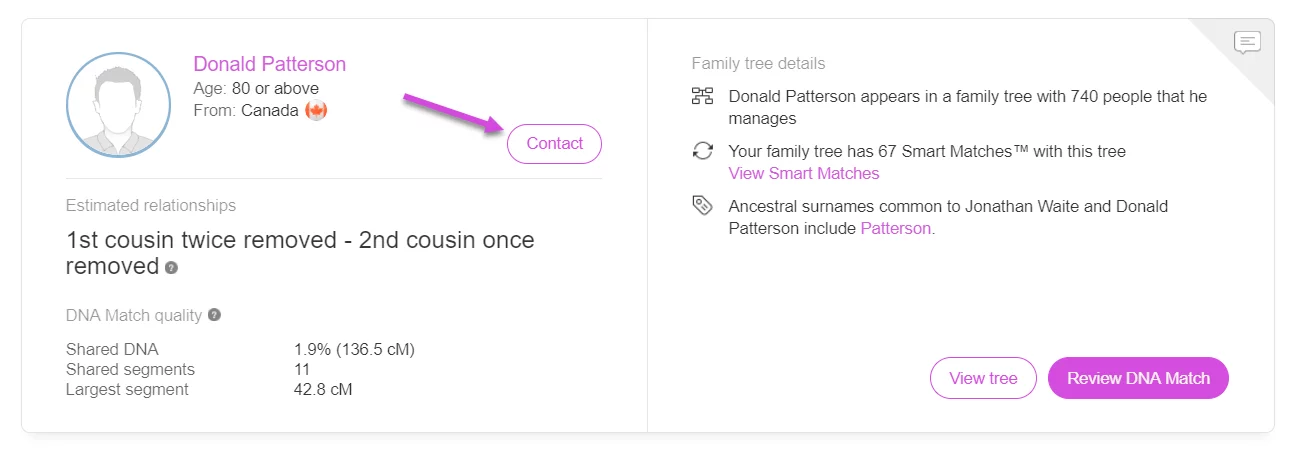Click the DNA Match quality help icon
The height and width of the screenshot is (449, 1301).
(214, 315)
